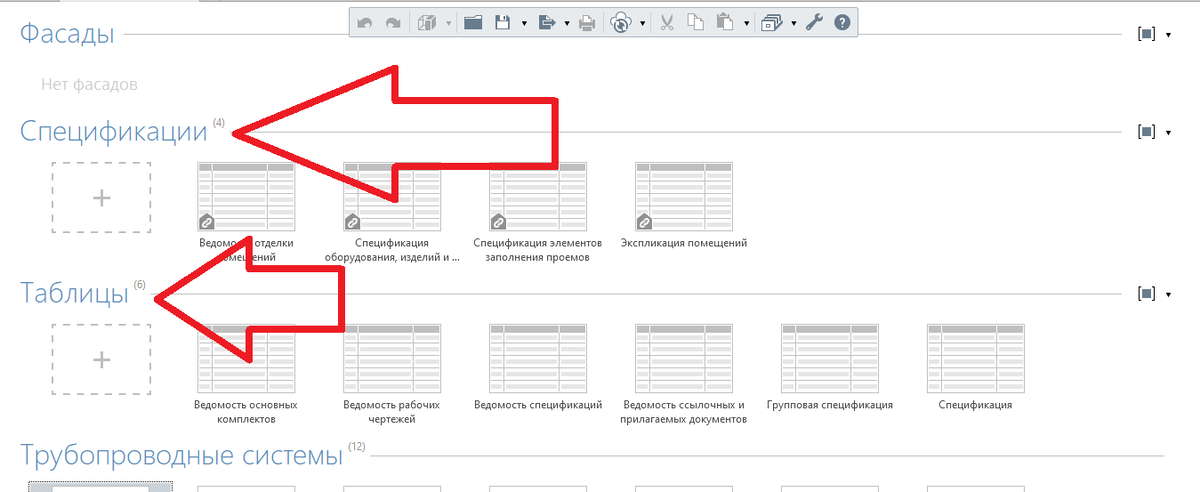Click the Групповая спецификация label
Screen dimensions: 1200x492
coord(830,405)
